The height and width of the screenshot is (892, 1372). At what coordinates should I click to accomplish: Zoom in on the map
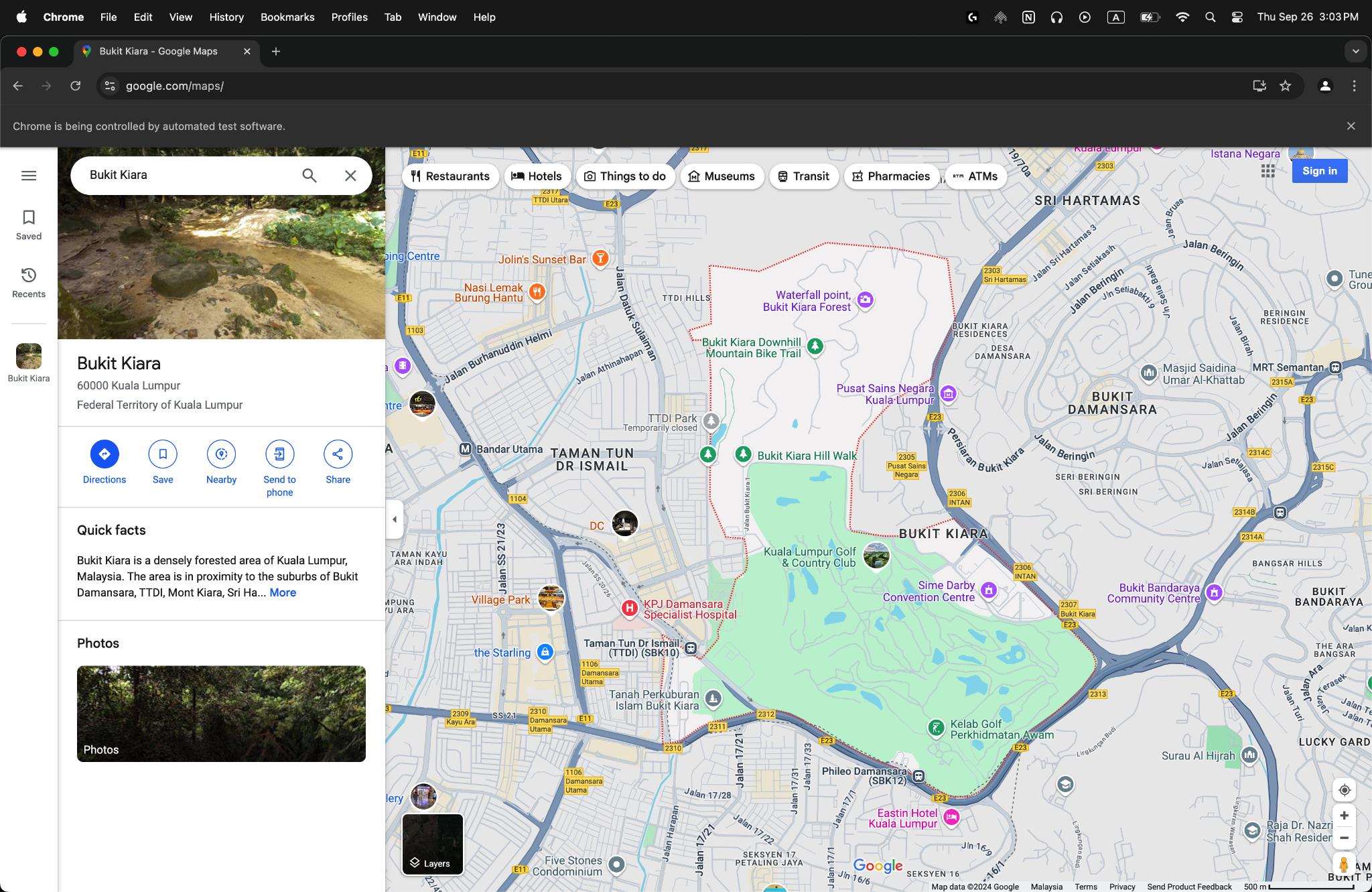1344,816
